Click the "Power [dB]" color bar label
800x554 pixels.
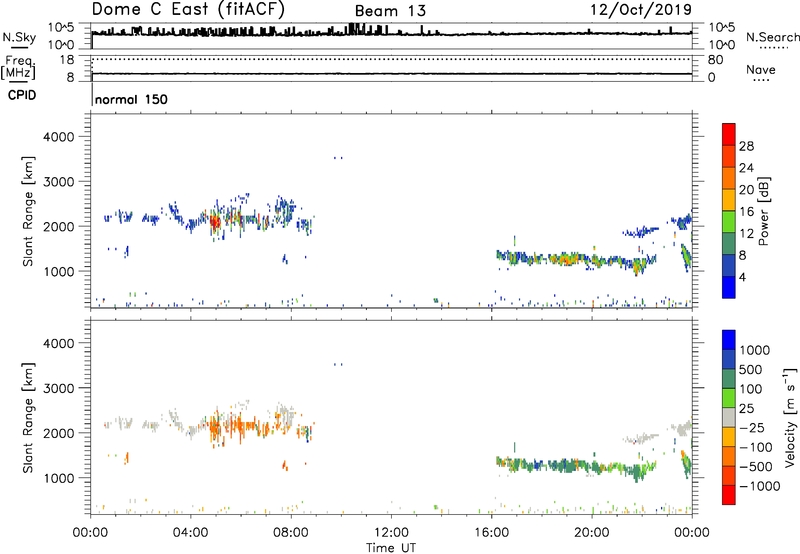tap(763, 211)
